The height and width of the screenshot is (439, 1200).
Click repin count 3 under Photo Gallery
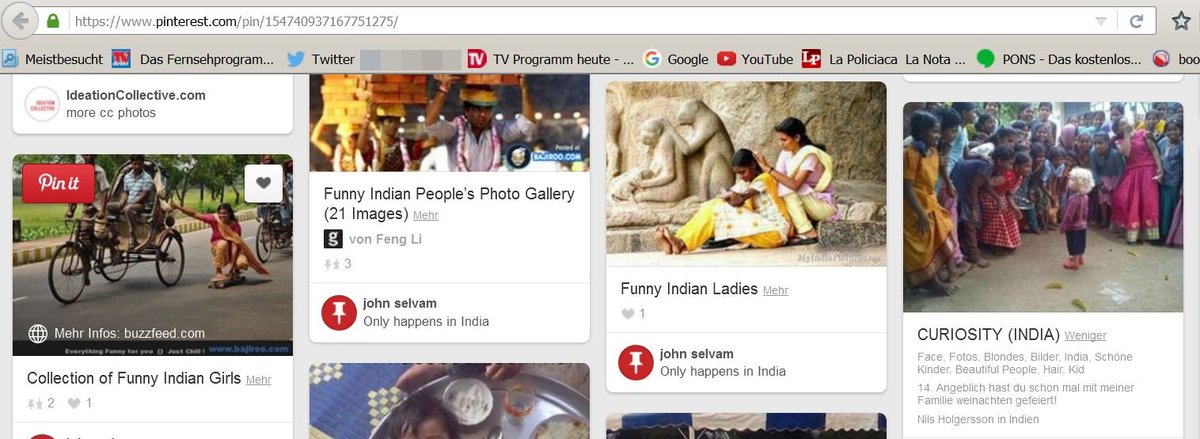pyautogui.click(x=338, y=264)
